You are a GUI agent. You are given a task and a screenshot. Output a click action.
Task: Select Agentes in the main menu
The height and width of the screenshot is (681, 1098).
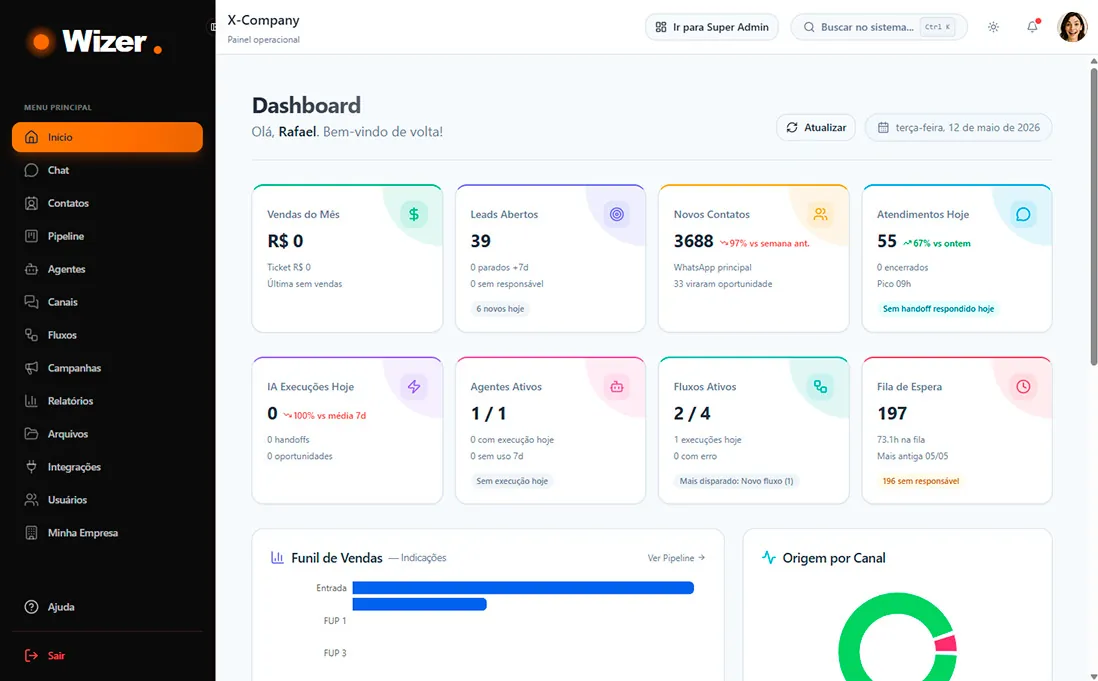(107, 269)
